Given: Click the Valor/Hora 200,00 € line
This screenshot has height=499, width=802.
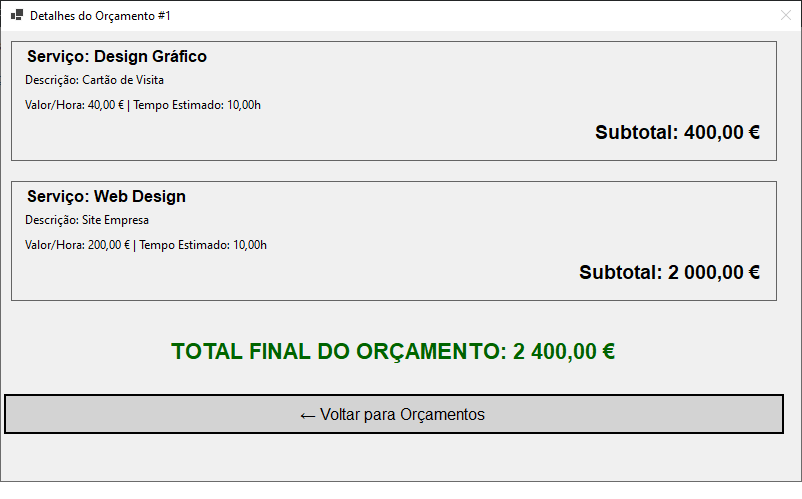Looking at the screenshot, I should [x=77, y=245].
